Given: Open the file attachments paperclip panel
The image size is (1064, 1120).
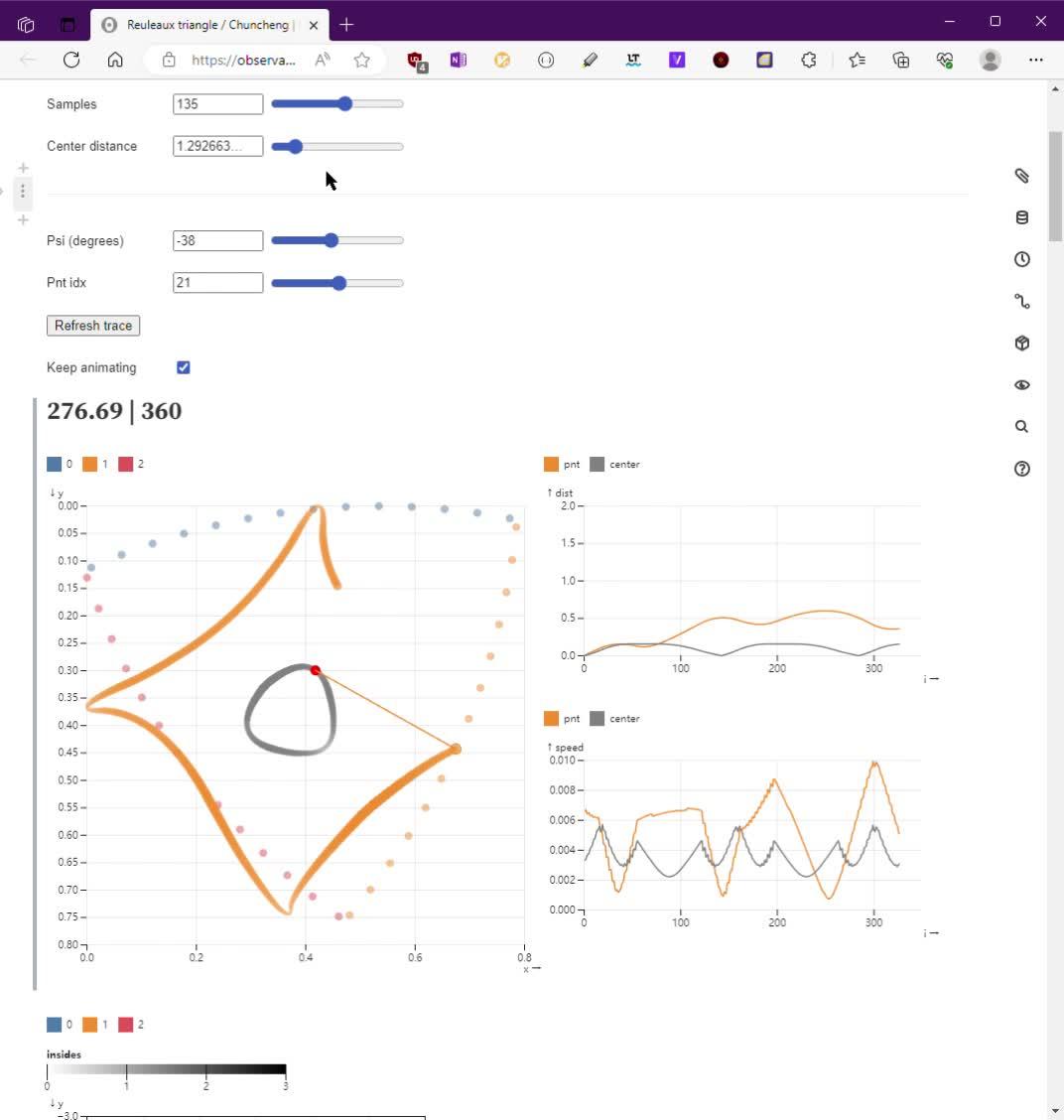Looking at the screenshot, I should (x=1021, y=176).
